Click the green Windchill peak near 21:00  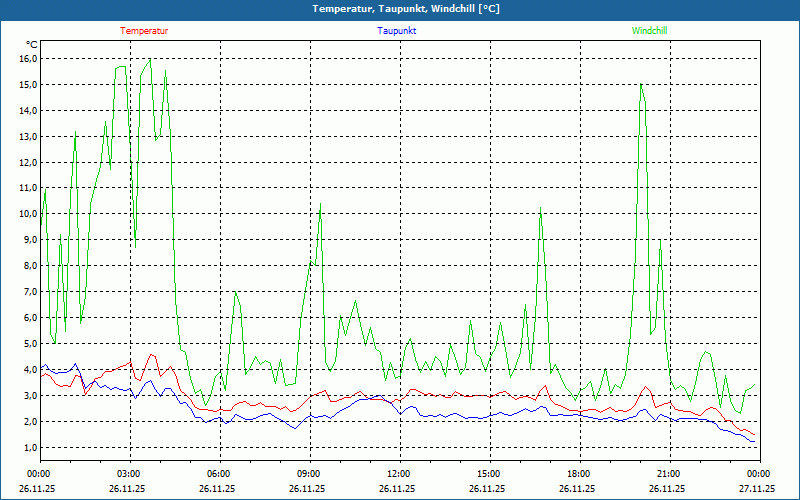[640, 85]
